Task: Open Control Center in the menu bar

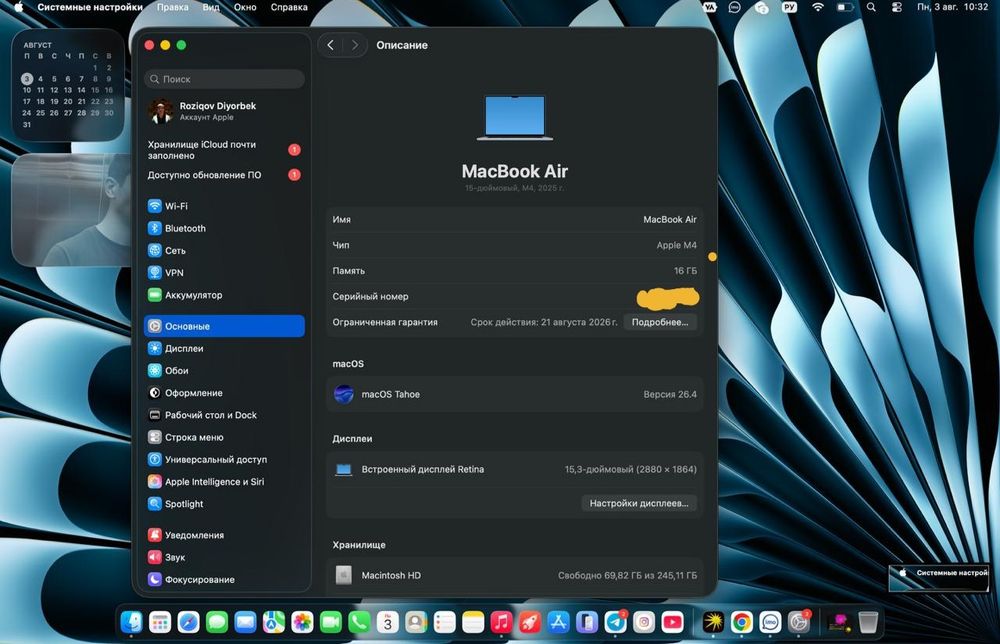Action: 896,7
